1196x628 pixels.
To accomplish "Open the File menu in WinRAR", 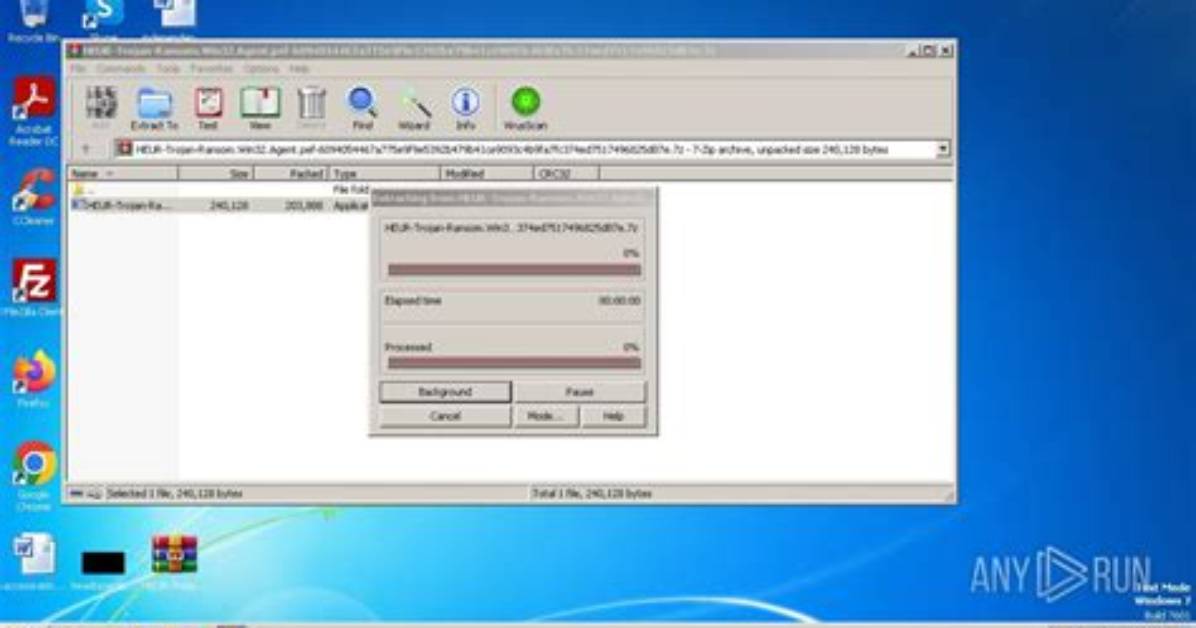I will pyautogui.click(x=78, y=69).
